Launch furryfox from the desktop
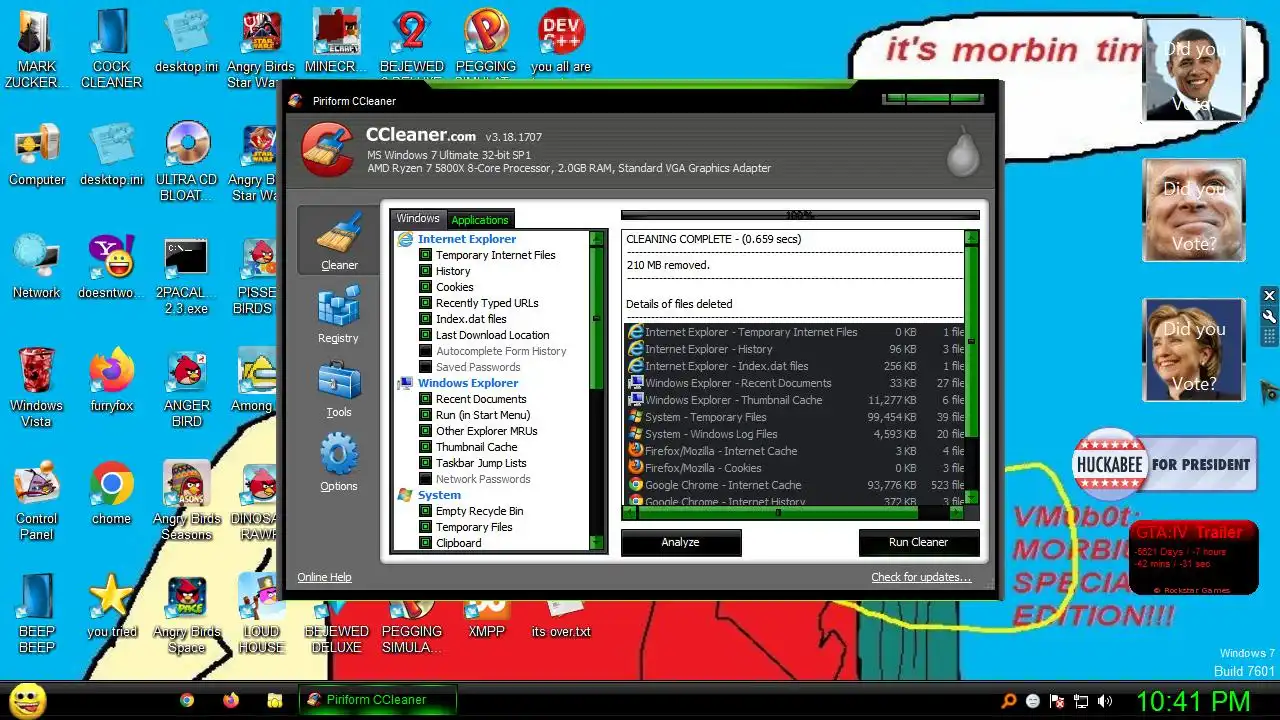 111,380
